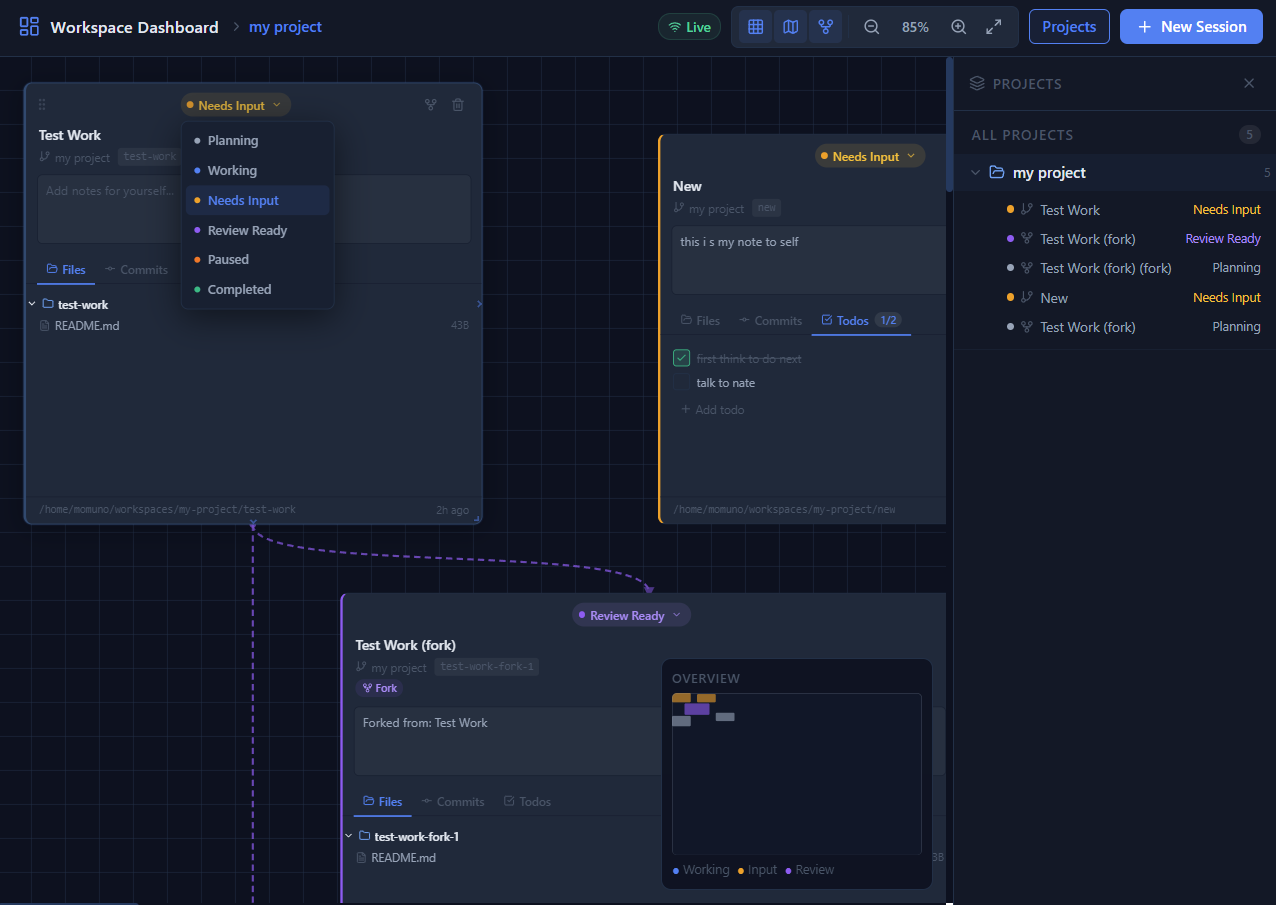Grab the drag handle on Test Work card
The height and width of the screenshot is (905, 1276).
[42, 104]
